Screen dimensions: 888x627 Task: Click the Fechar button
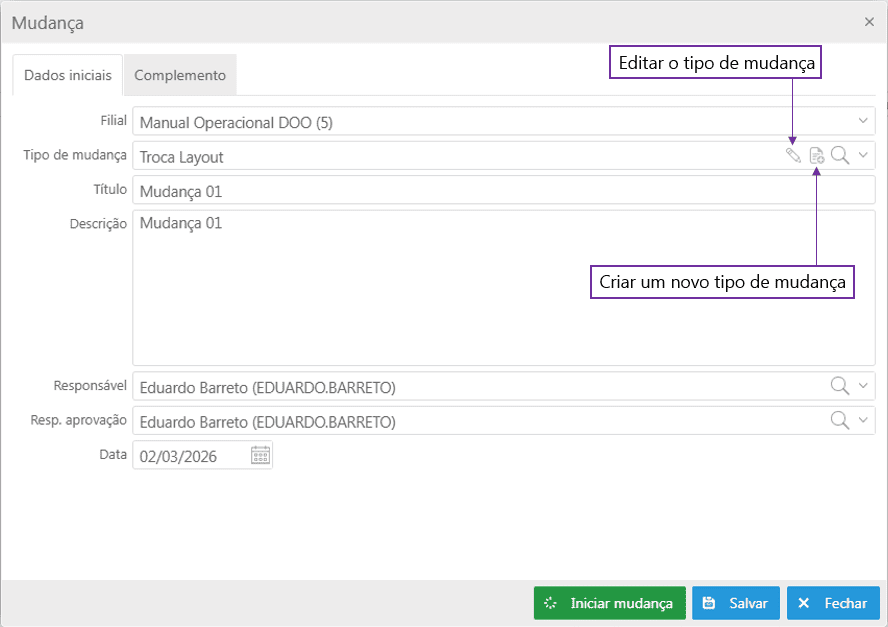[833, 603]
